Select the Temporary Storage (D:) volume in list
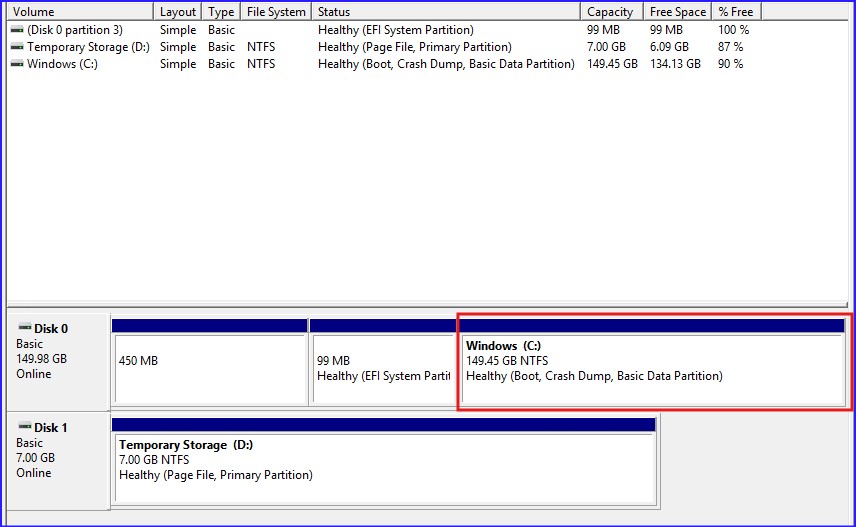856x527 pixels. [88, 47]
